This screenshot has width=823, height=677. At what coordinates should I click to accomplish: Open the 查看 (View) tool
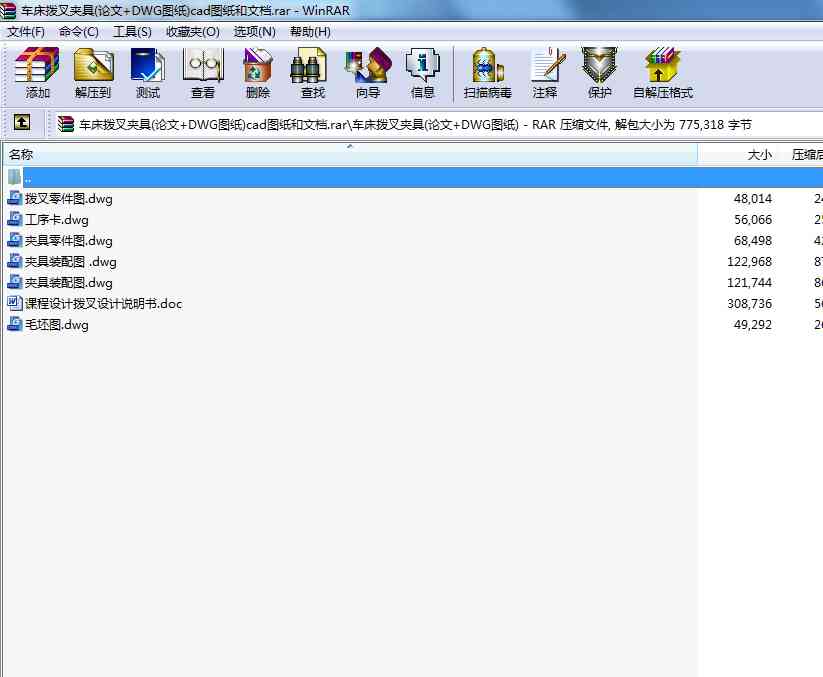203,72
